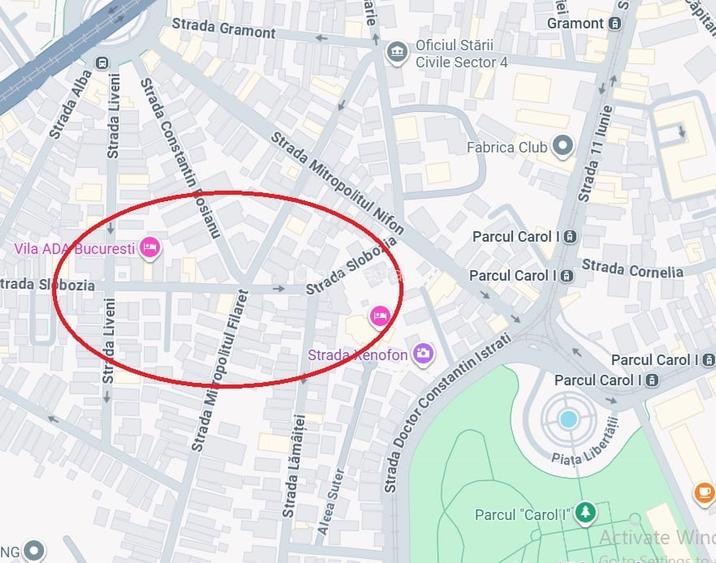Click the orange coffee cup marker
Viewport: 716px width, 563px height.
tap(705, 494)
